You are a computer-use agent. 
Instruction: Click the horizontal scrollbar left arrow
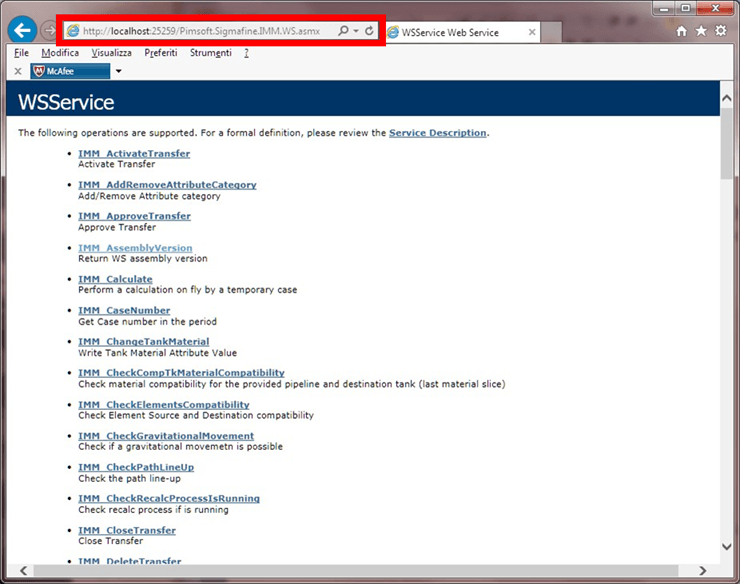[24, 570]
